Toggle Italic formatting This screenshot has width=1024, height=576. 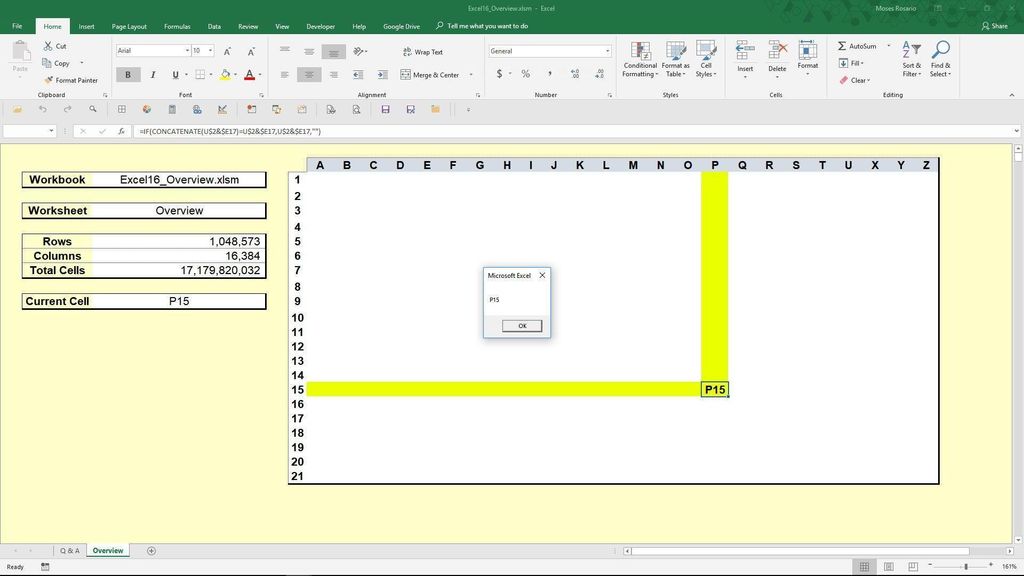click(153, 74)
